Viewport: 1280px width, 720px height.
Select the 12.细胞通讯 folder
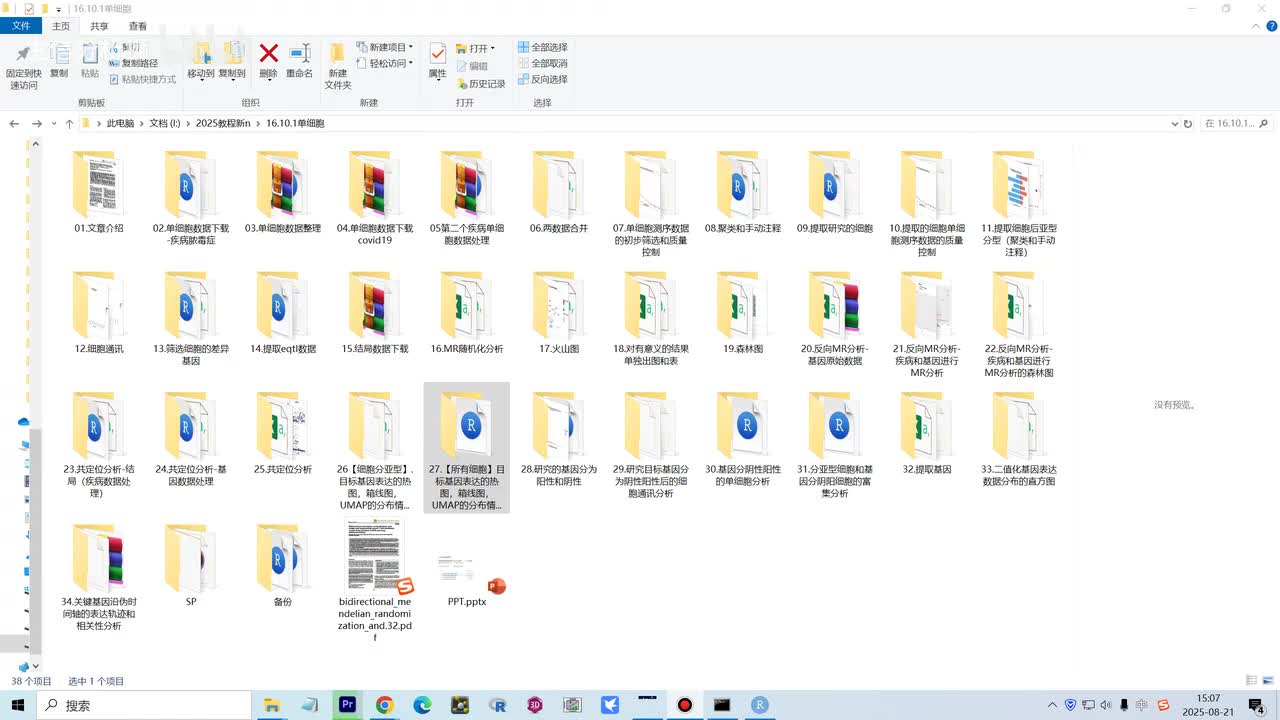point(99,314)
